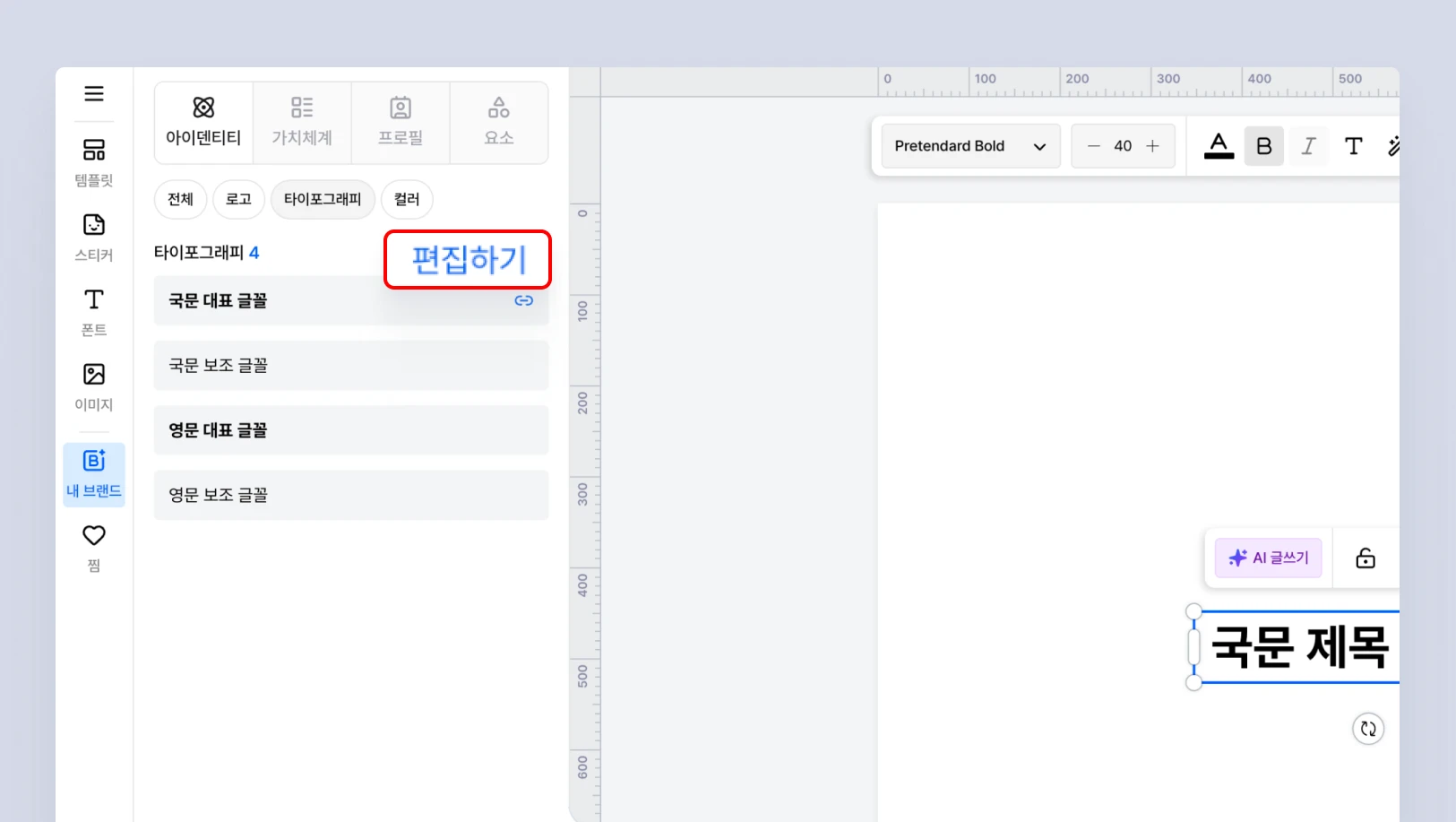Open the 스티커 stickers sidebar
The height and width of the screenshot is (822, 1456).
pyautogui.click(x=94, y=237)
